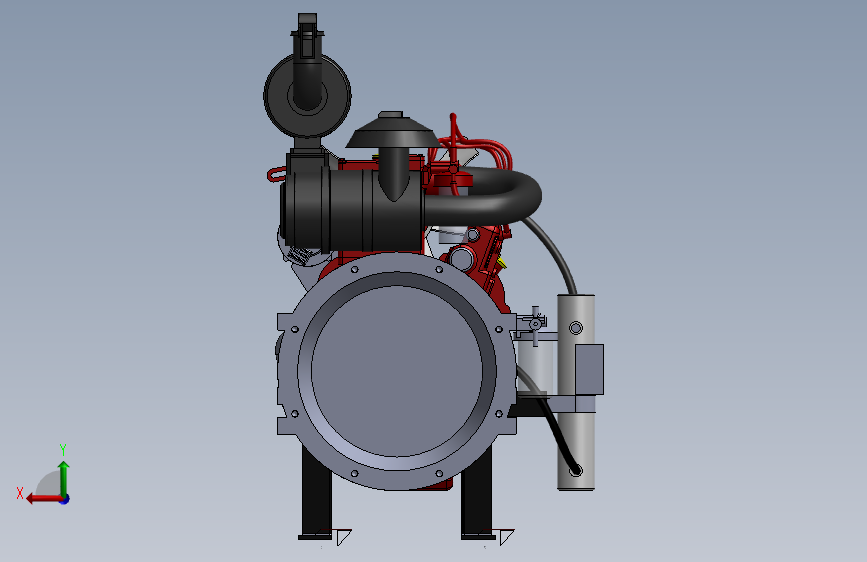
Task: Select the black horizontal air cleaner cylinder
Action: point(353,209)
